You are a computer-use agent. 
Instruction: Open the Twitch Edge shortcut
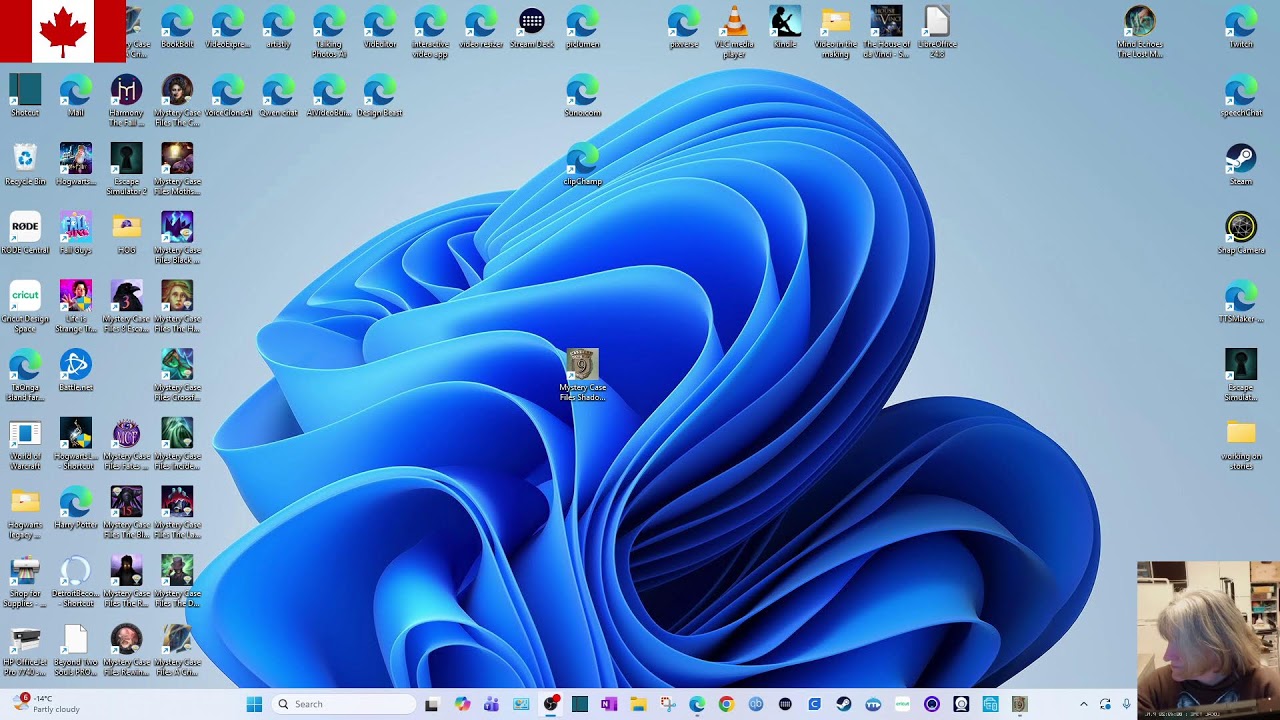point(1241,28)
